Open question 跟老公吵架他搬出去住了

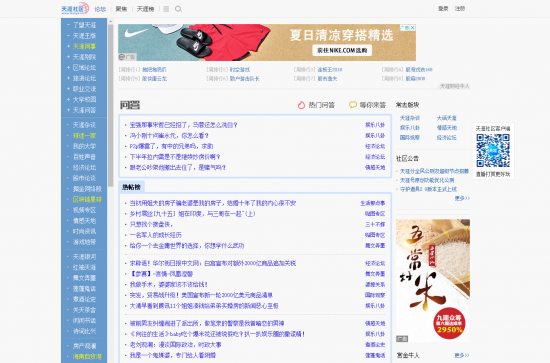pos(178,167)
